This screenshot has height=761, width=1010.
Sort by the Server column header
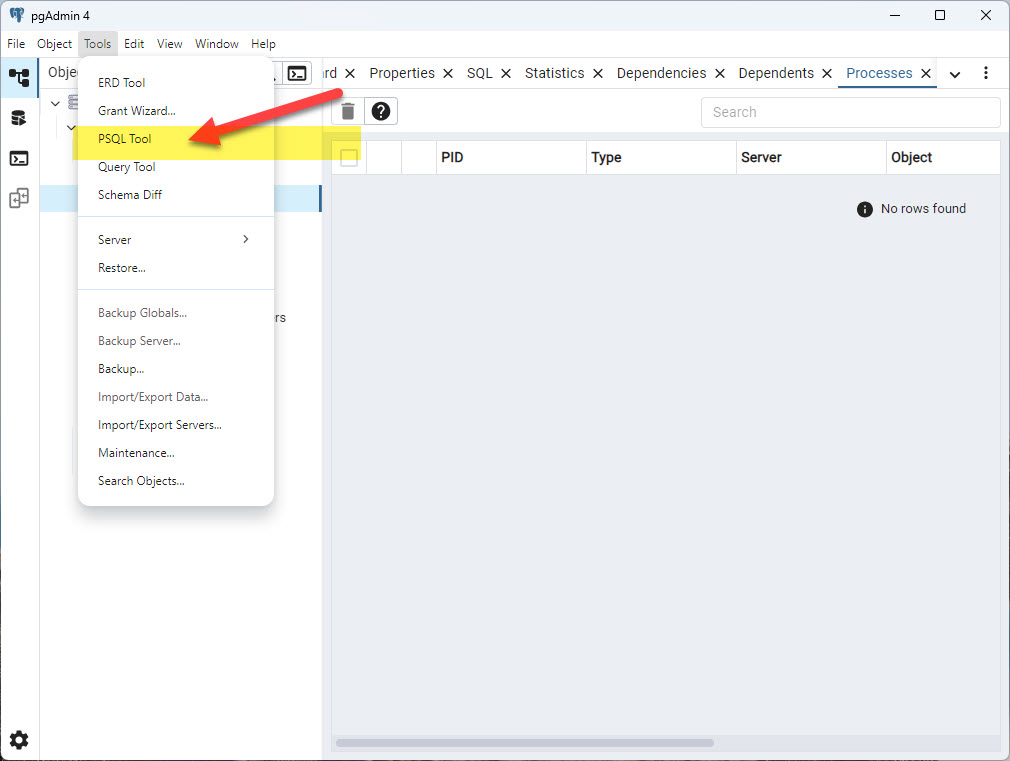pos(811,158)
